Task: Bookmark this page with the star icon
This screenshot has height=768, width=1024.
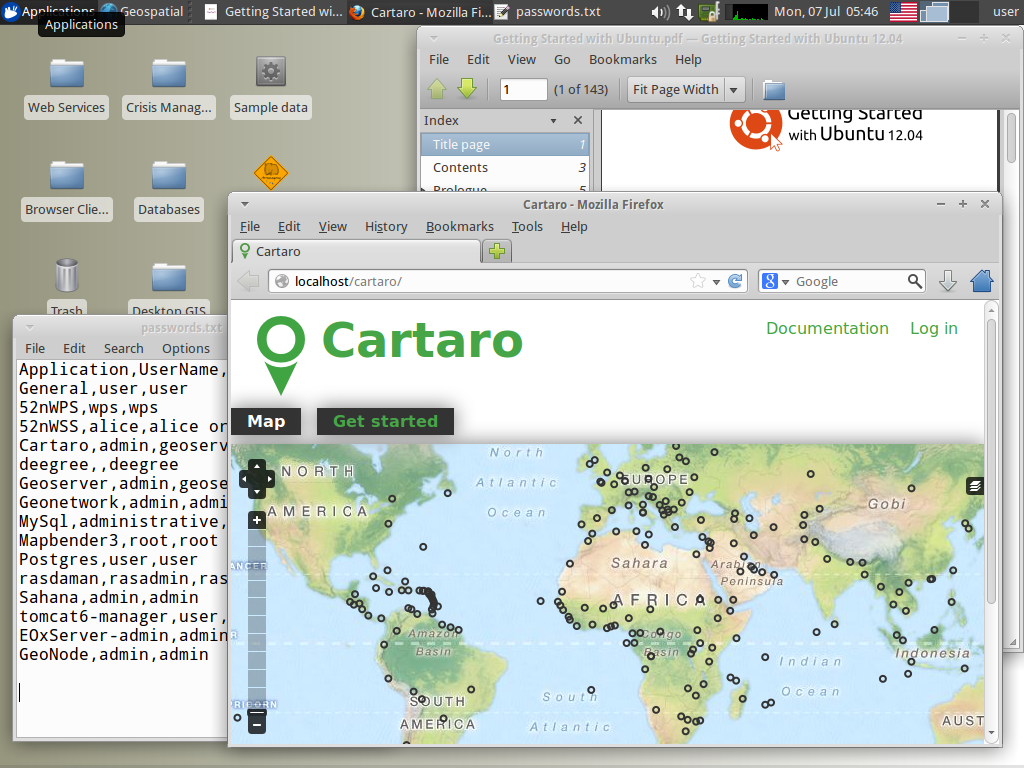Action: (697, 281)
